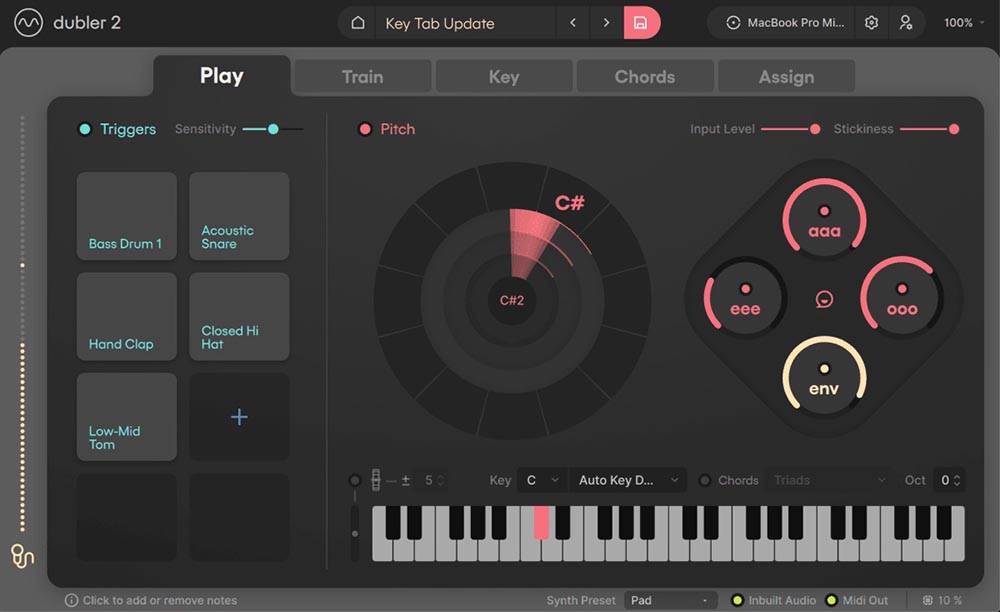Toggle the Inbuilt Audio output
Viewport: 1000px width, 612px height.
[x=738, y=600]
